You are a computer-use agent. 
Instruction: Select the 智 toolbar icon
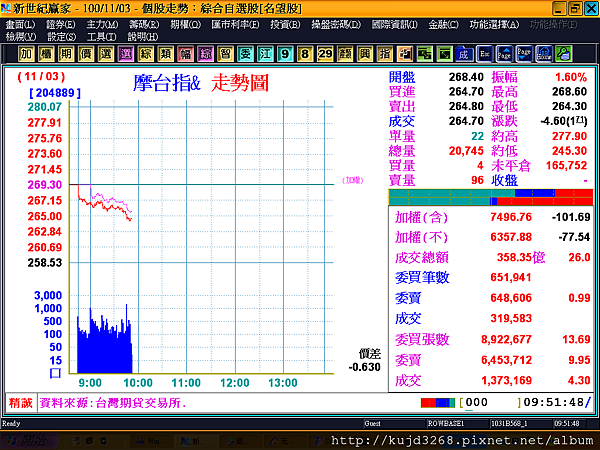[x=225, y=54]
